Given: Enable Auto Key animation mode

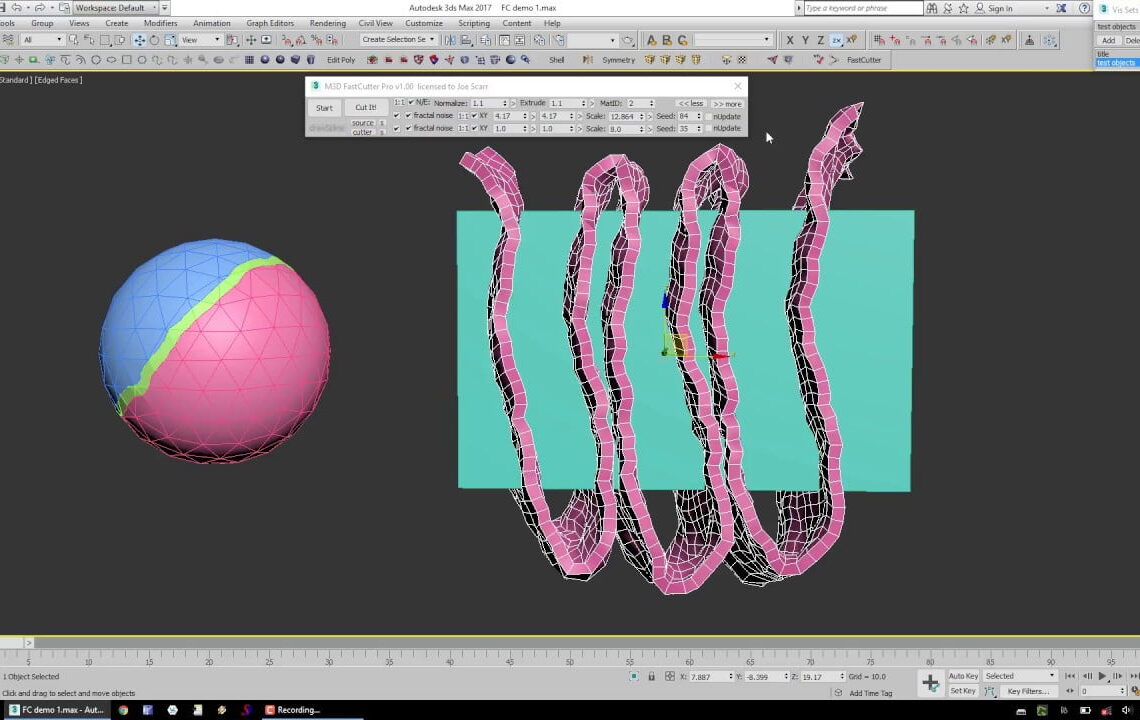Looking at the screenshot, I should click(962, 675).
